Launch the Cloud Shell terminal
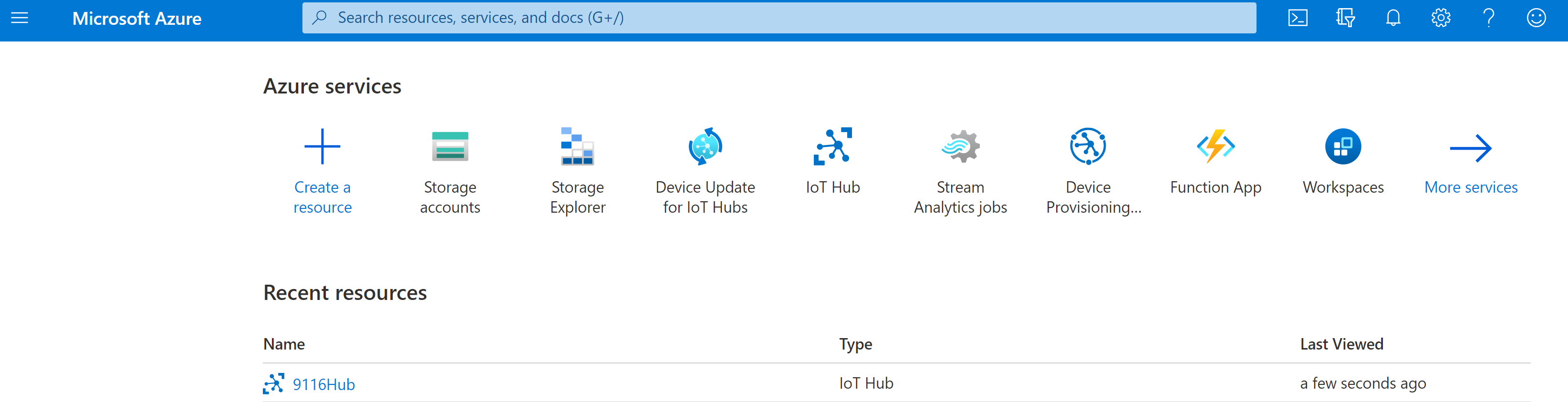Viewport: 1568px width, 402px height. click(1298, 18)
